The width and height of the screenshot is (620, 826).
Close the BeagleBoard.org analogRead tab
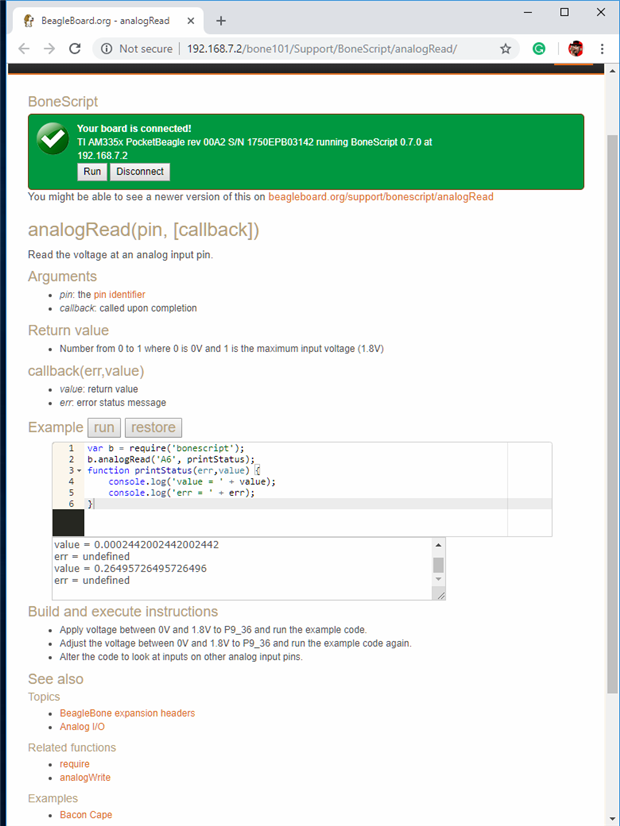pos(191,21)
